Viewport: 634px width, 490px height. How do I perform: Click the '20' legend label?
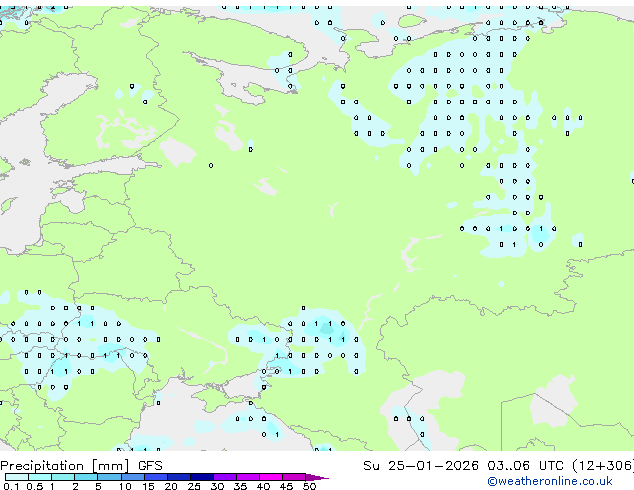coord(171,486)
